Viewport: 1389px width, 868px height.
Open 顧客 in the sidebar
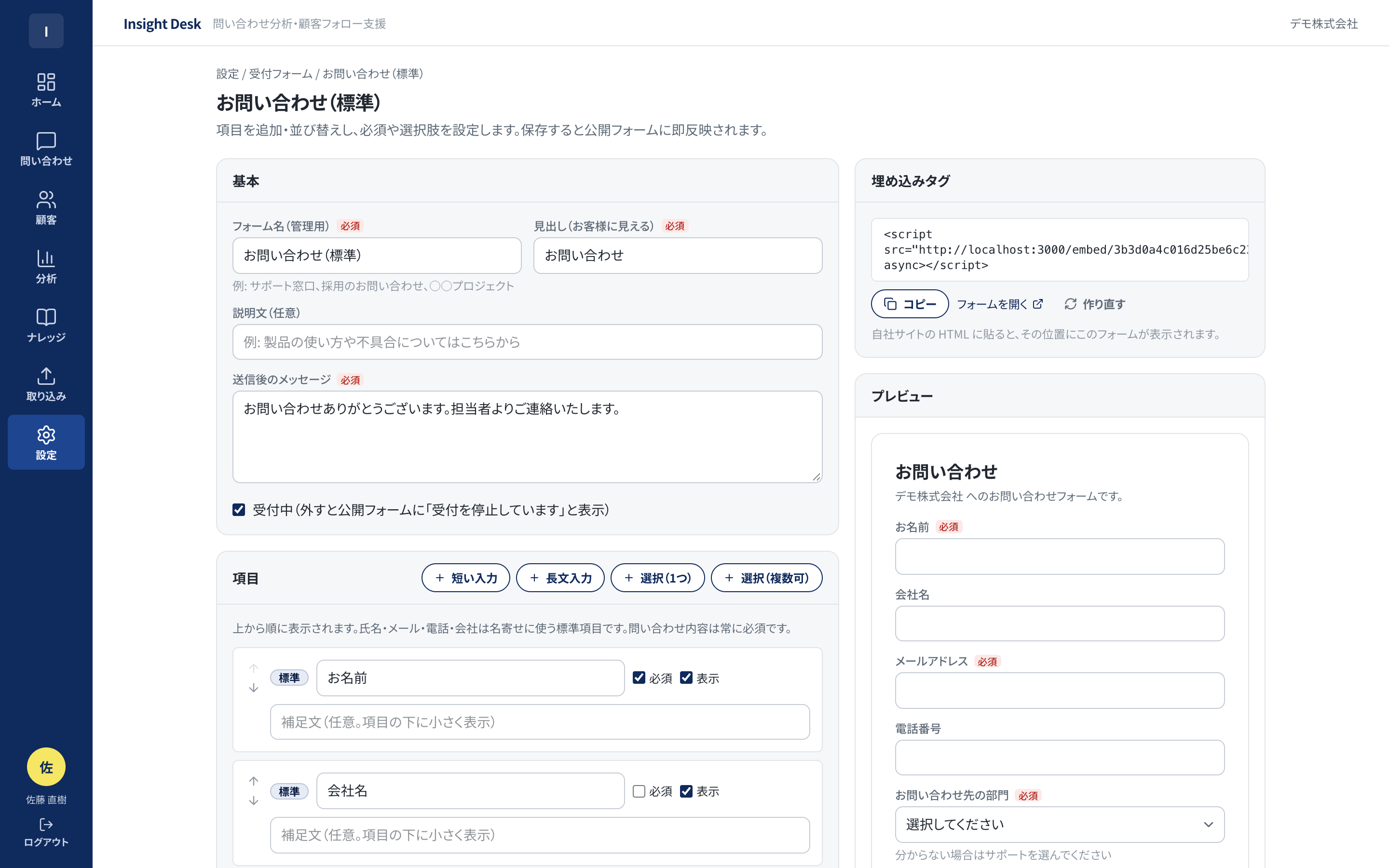pos(46,208)
